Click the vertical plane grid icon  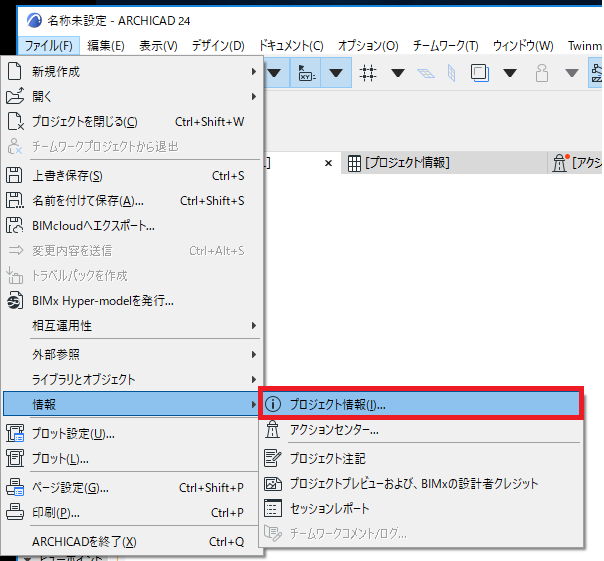(x=451, y=73)
